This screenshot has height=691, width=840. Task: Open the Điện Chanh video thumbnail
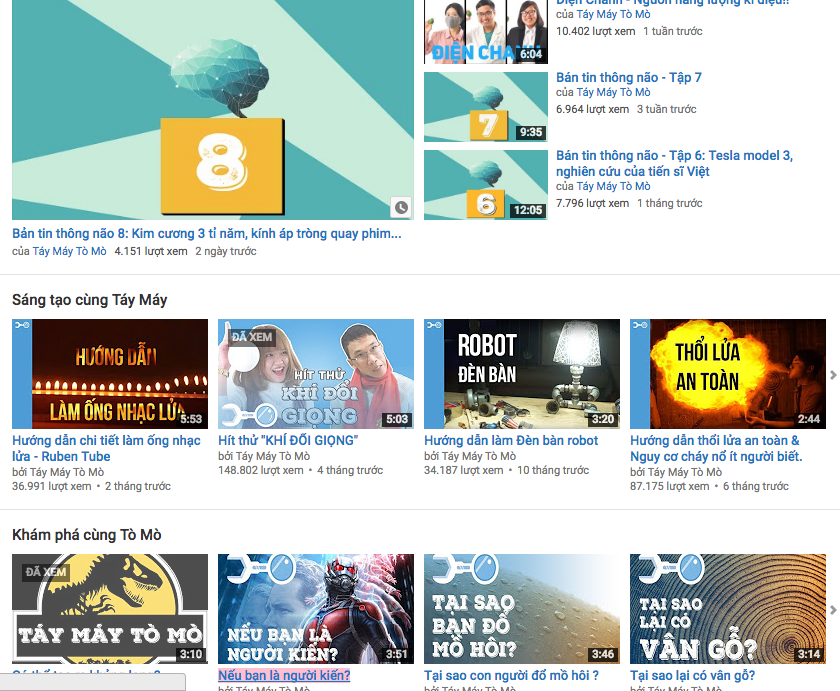coord(485,32)
